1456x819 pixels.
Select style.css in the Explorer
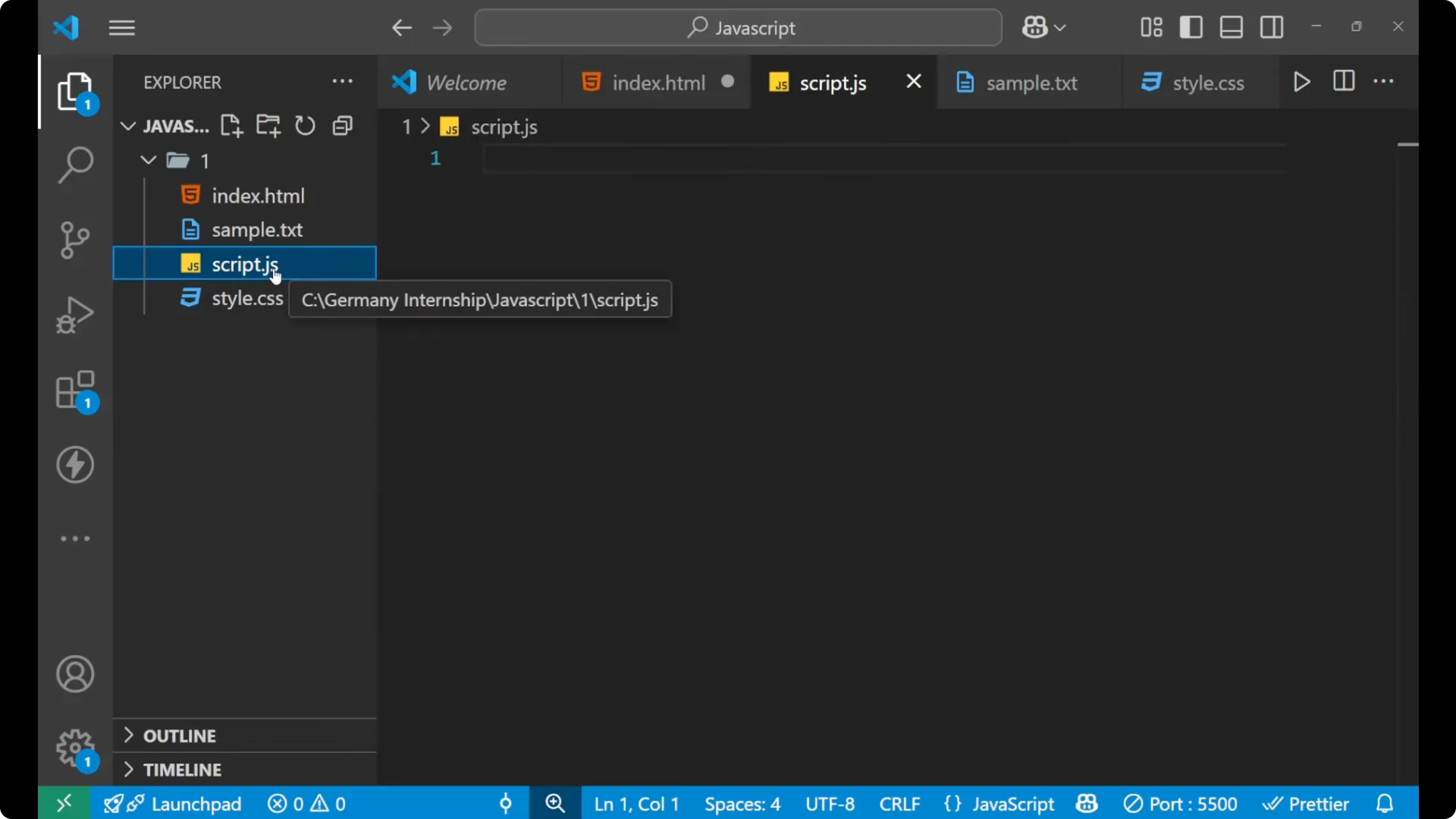point(248,298)
